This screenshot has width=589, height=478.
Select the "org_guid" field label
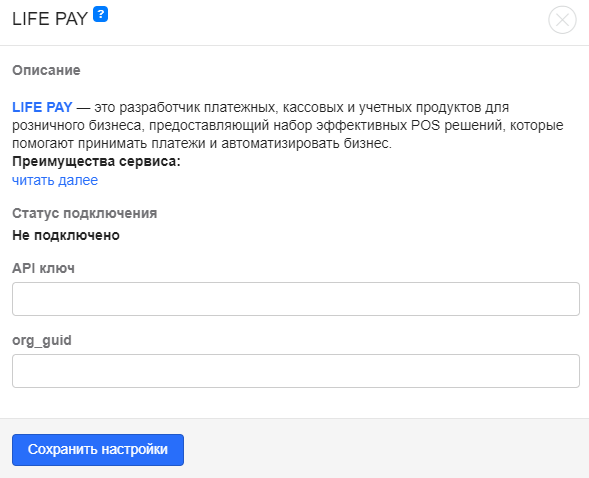coord(42,341)
